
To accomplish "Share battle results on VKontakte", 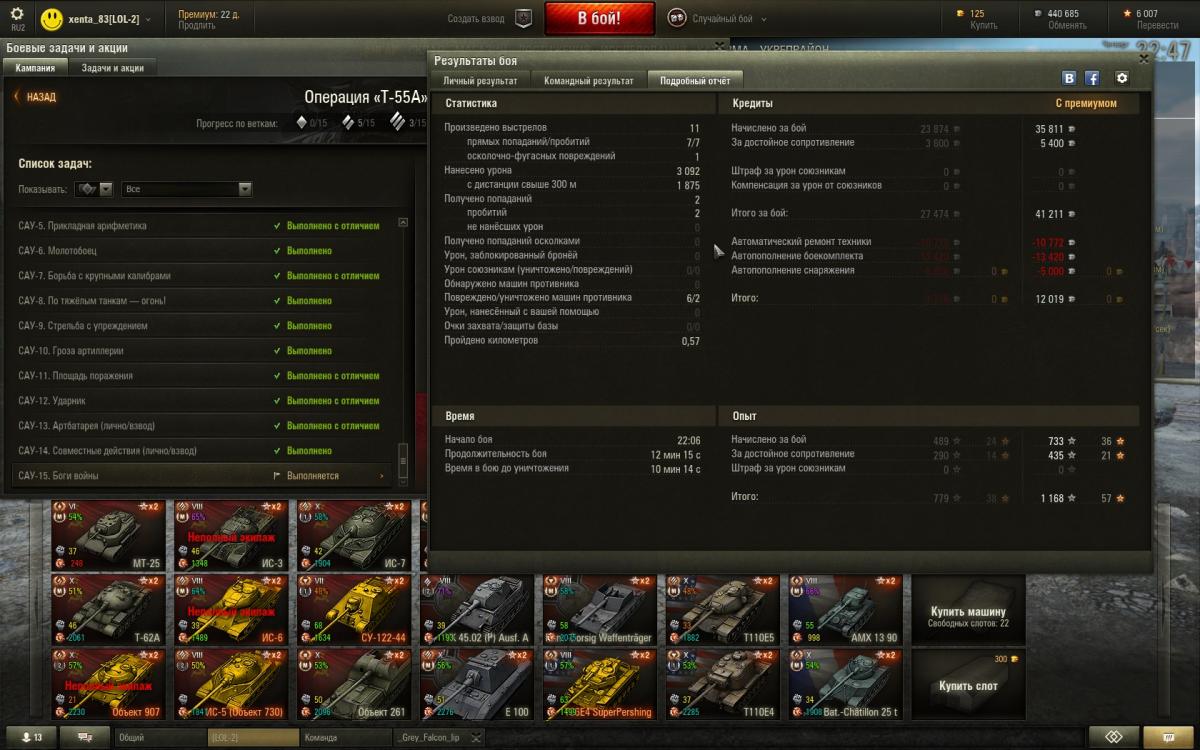I will pos(1069,79).
